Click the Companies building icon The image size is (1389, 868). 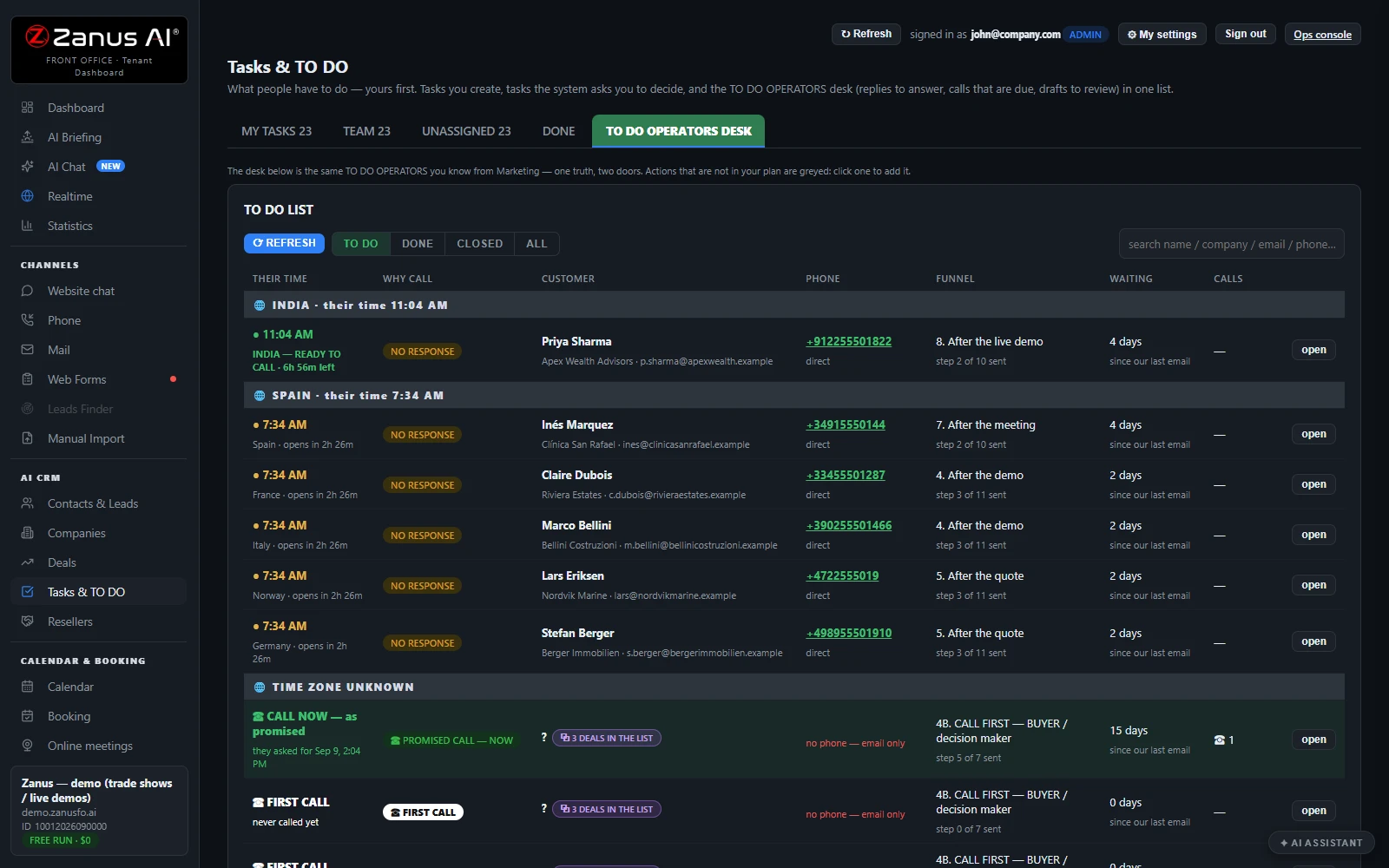pos(27,533)
